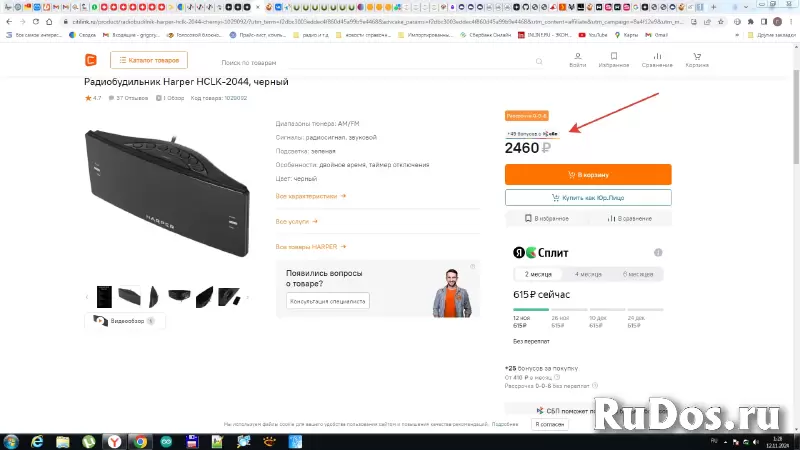Open the 1 Обзор link

pos(170,98)
